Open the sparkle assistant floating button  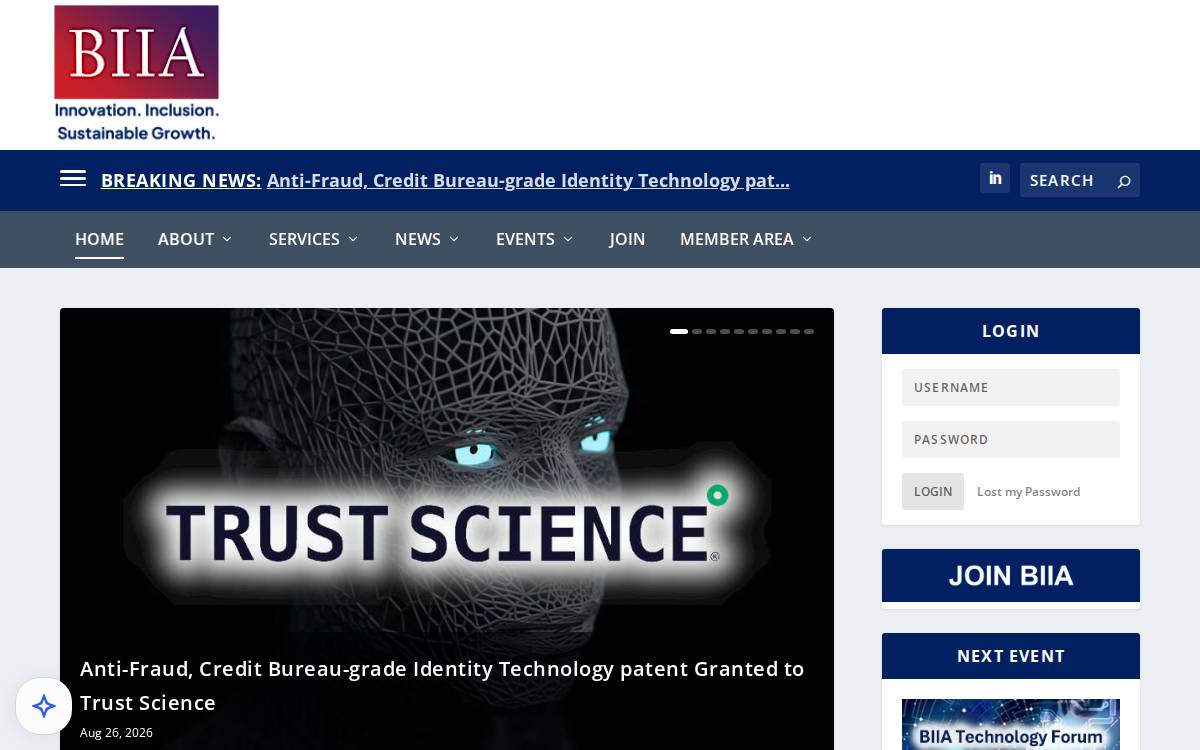coord(44,706)
